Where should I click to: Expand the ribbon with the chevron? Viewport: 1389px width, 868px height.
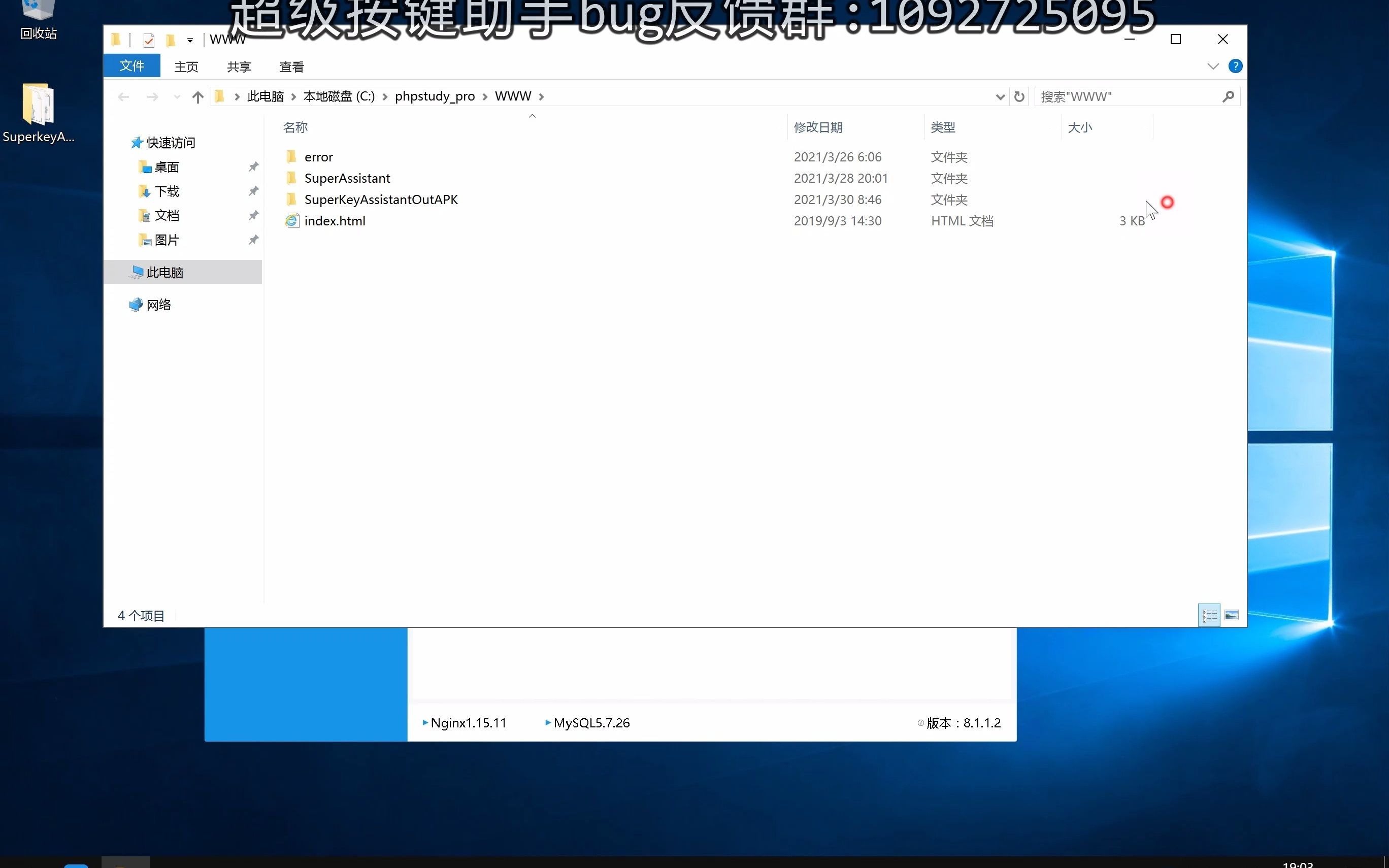click(x=1213, y=66)
